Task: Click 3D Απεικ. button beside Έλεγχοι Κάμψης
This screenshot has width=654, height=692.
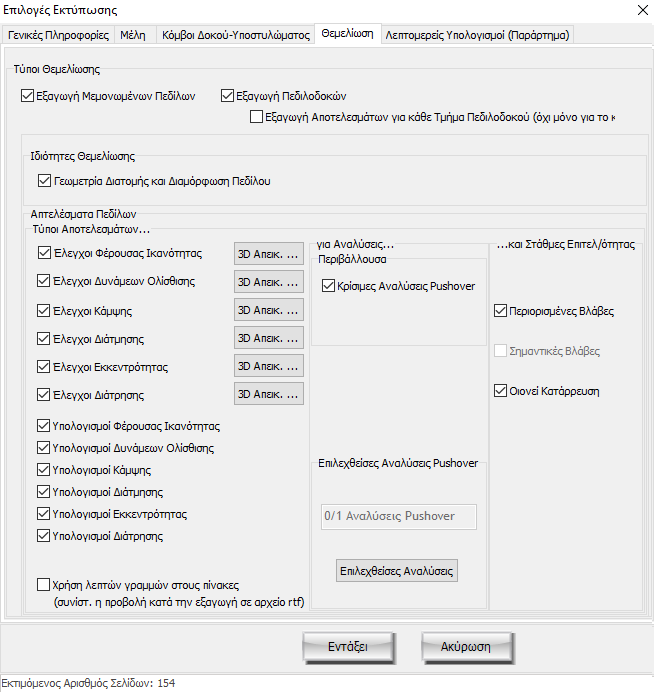Action: coord(268,310)
